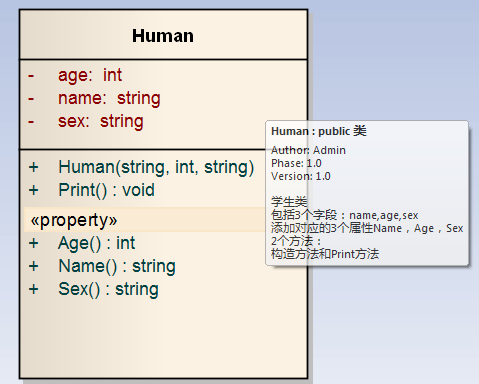
Task: Click the tooltip title Human : public 类
Action: [x=319, y=131]
